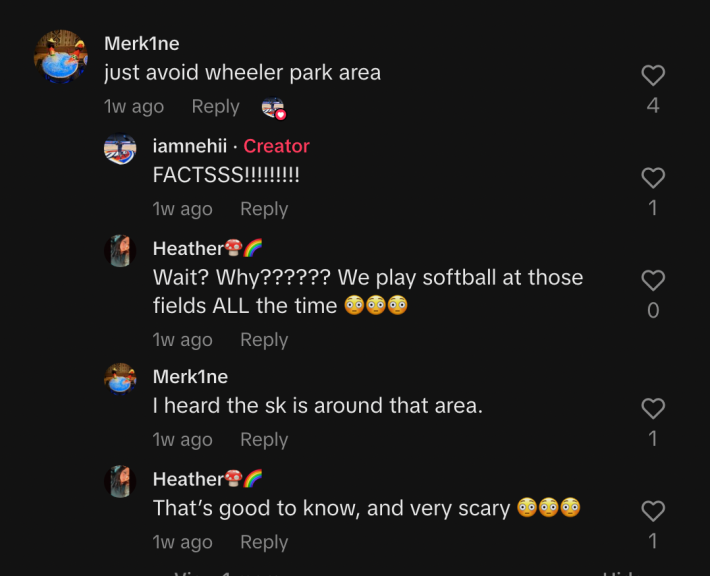Reply to 'just avoid wheeler park area'
The height and width of the screenshot is (576, 710).
pos(216,106)
